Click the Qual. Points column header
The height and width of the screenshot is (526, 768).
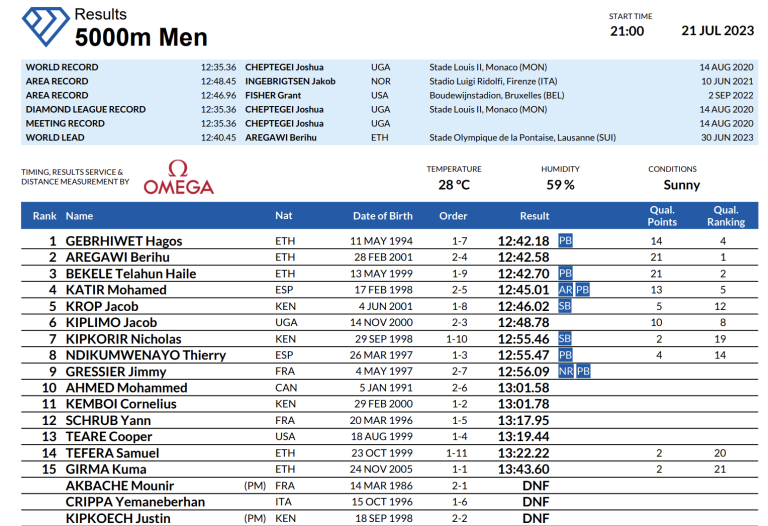662,216
